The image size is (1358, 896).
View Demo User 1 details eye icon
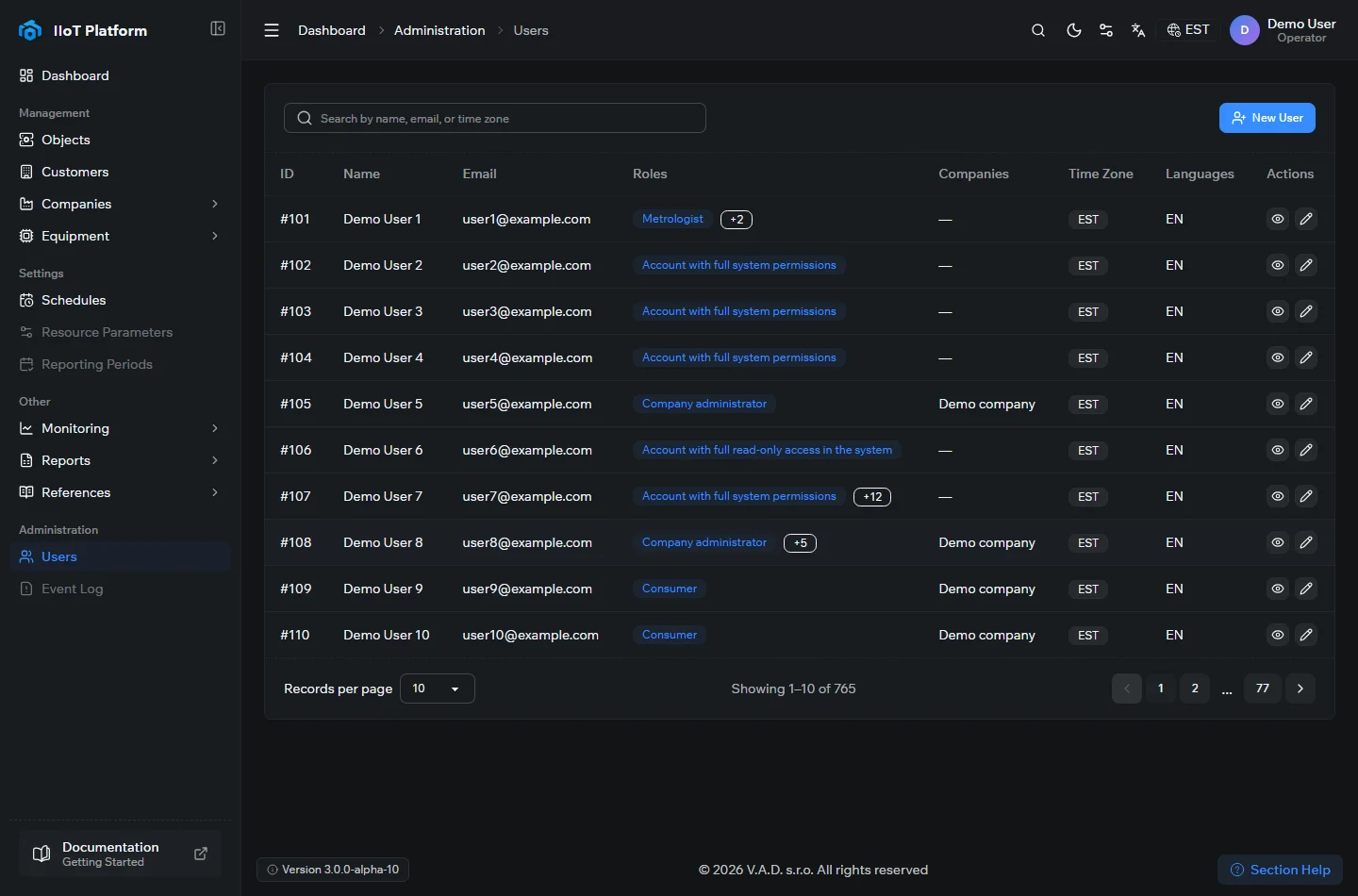1278,219
